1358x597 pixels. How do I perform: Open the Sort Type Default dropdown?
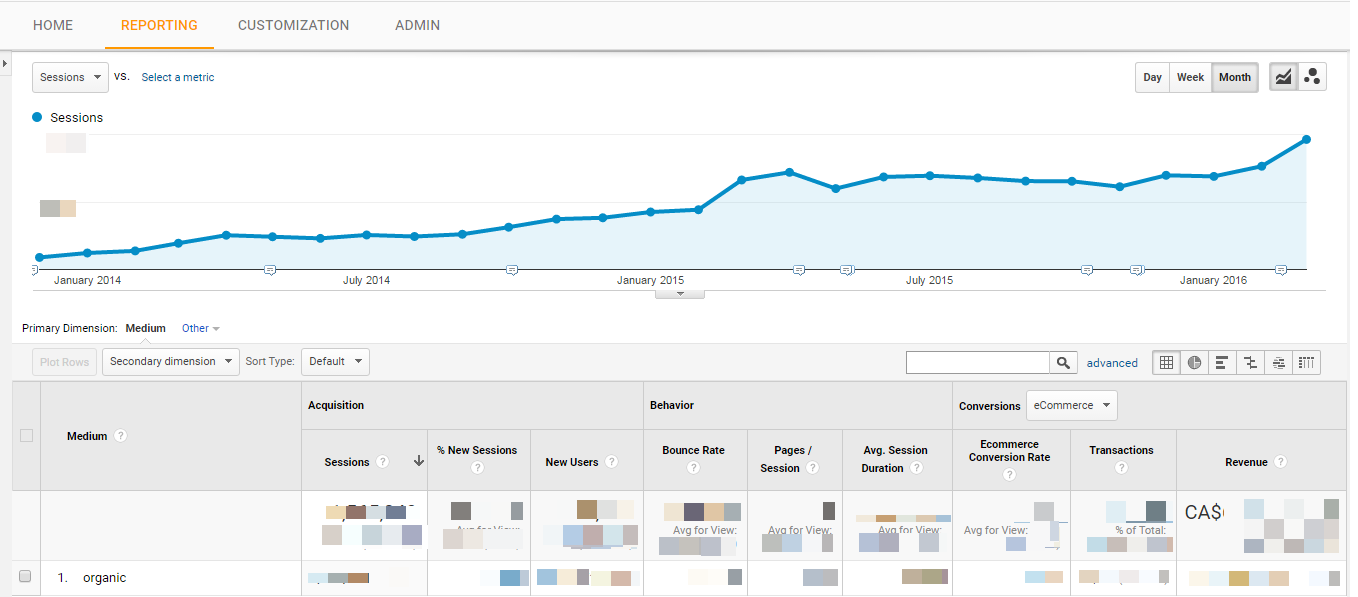pyautogui.click(x=335, y=362)
